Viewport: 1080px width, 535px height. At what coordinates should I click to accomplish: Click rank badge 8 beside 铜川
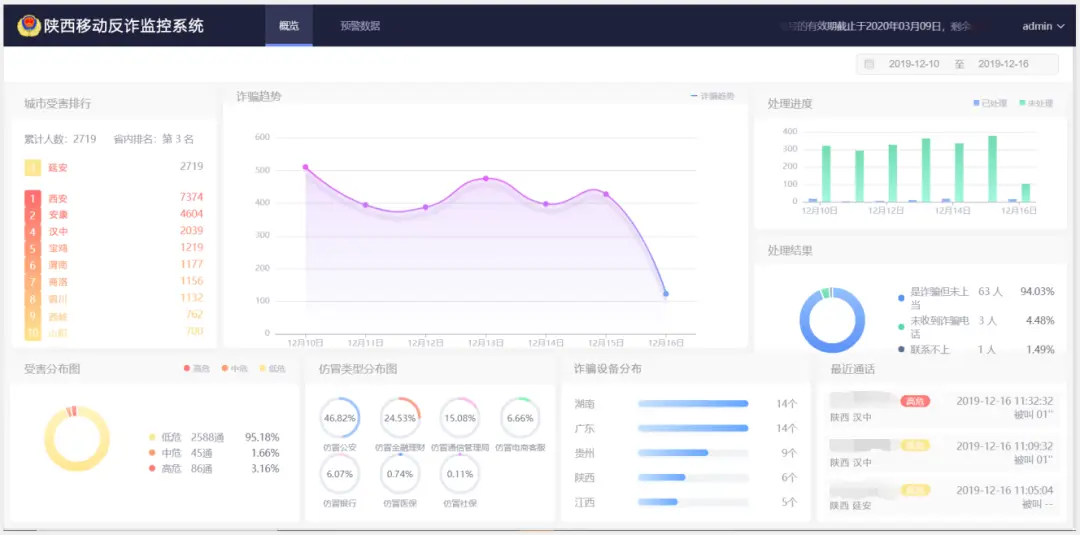pos(32,299)
